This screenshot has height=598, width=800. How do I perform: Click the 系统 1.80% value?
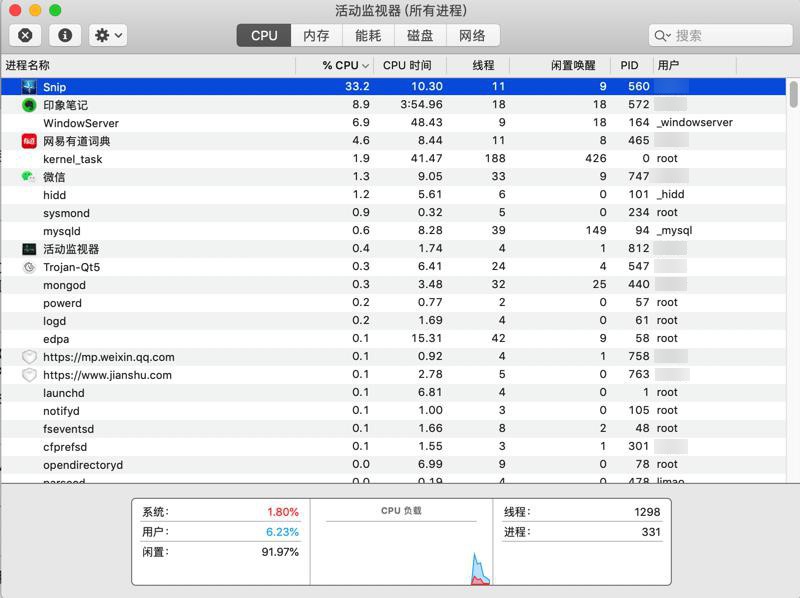tap(283, 512)
